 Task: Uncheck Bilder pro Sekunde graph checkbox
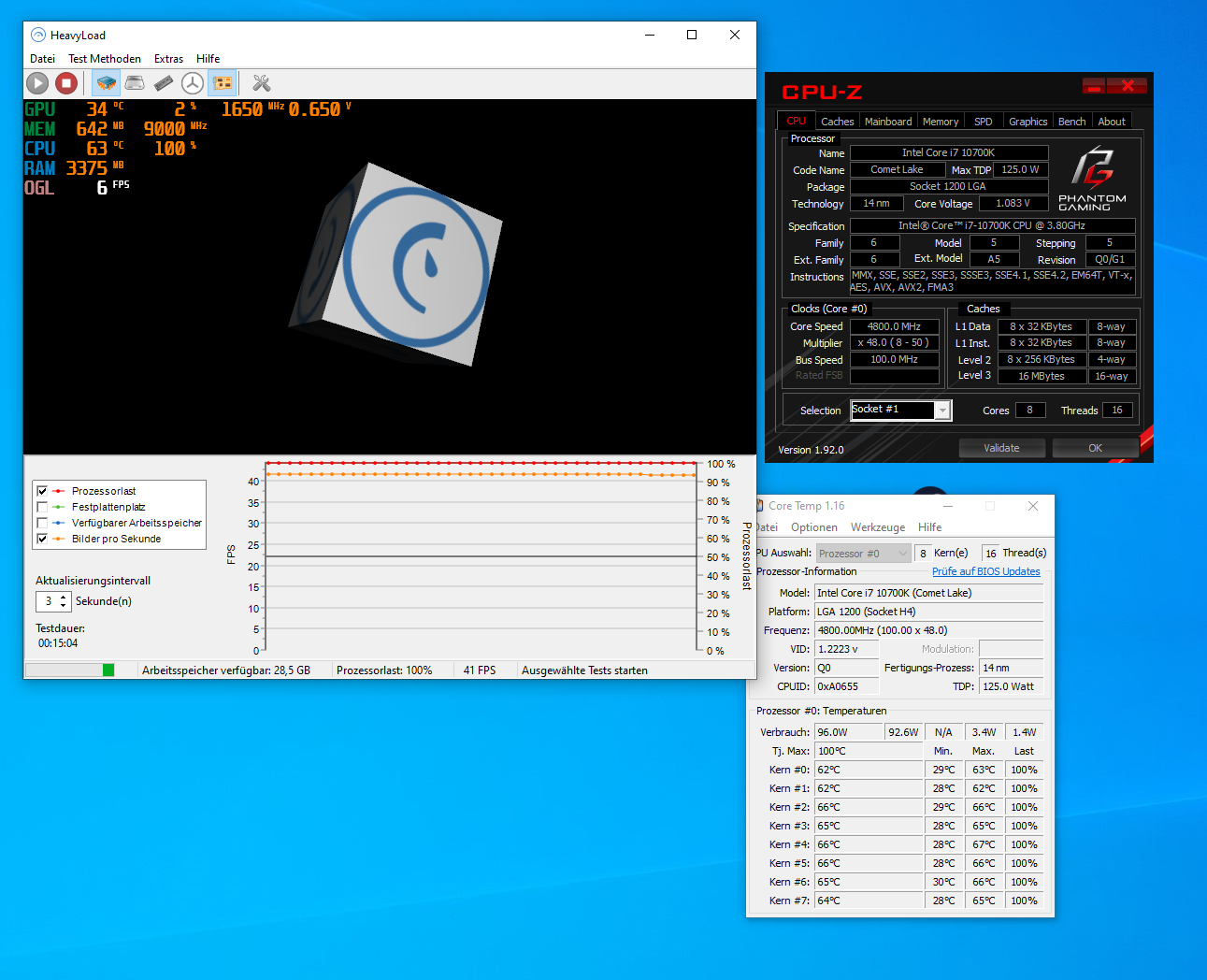[x=42, y=539]
